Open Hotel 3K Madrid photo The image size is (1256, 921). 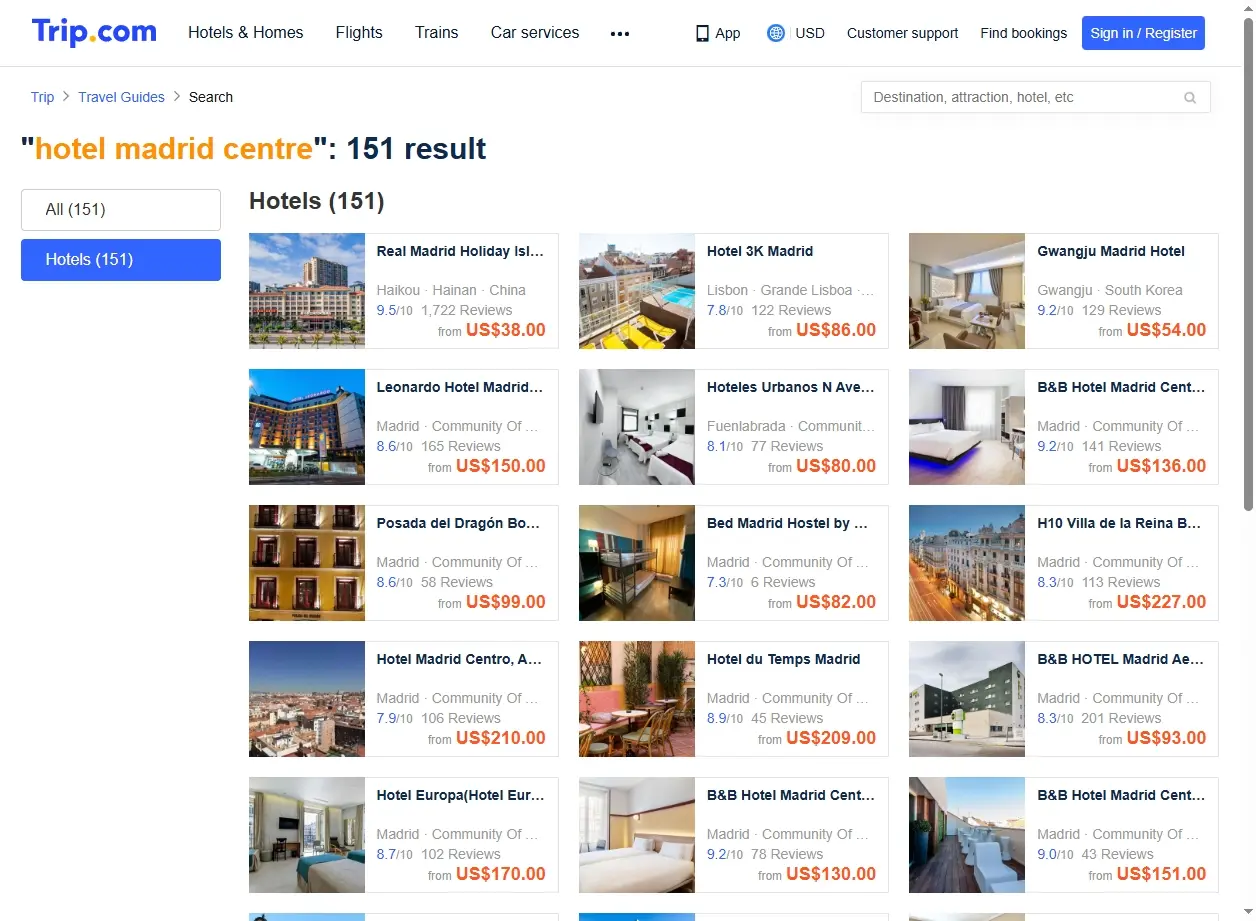coord(637,291)
